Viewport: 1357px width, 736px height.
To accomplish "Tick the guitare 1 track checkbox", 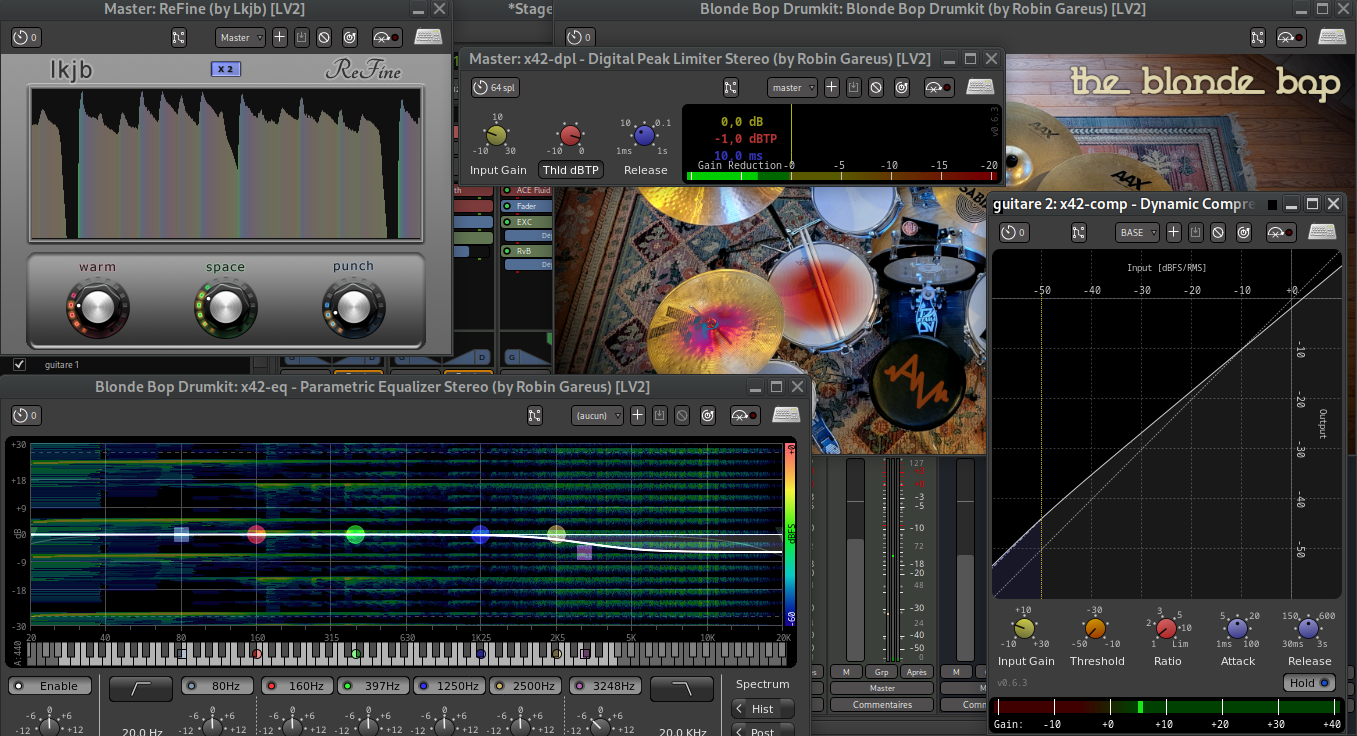I will pos(19,365).
